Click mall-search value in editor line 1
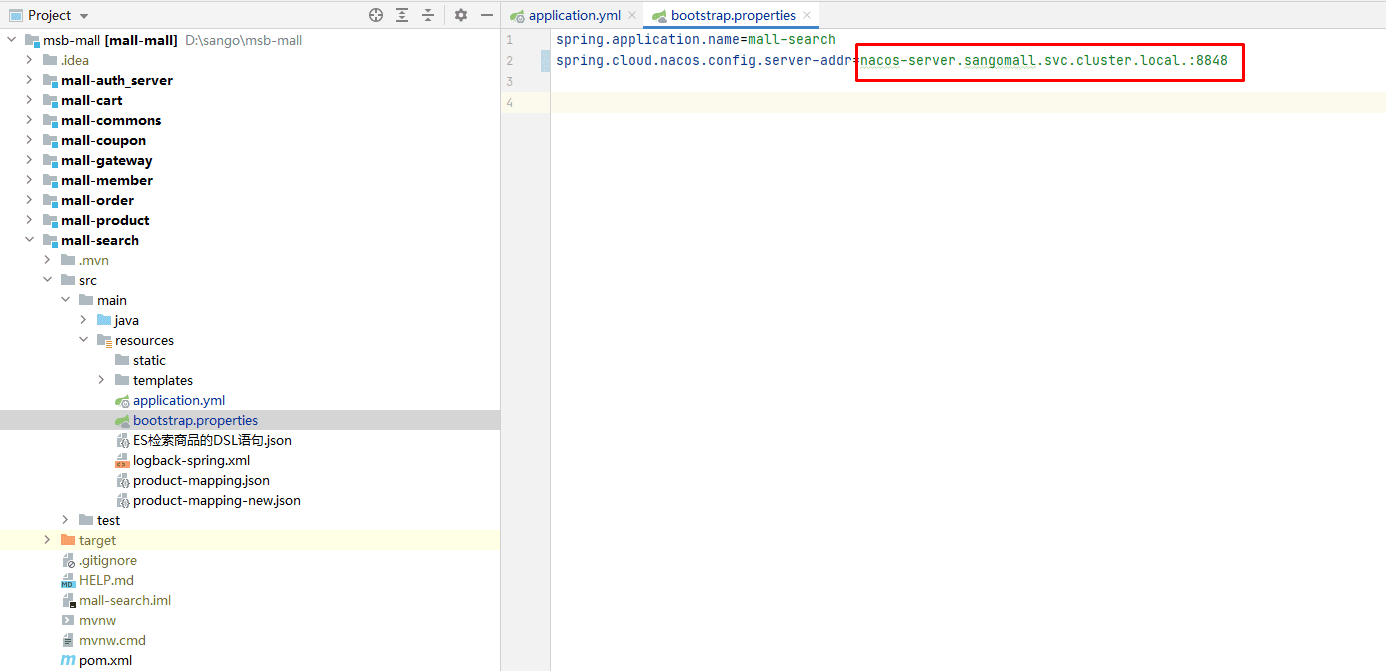Screen dimensions: 1386x671 [792, 39]
